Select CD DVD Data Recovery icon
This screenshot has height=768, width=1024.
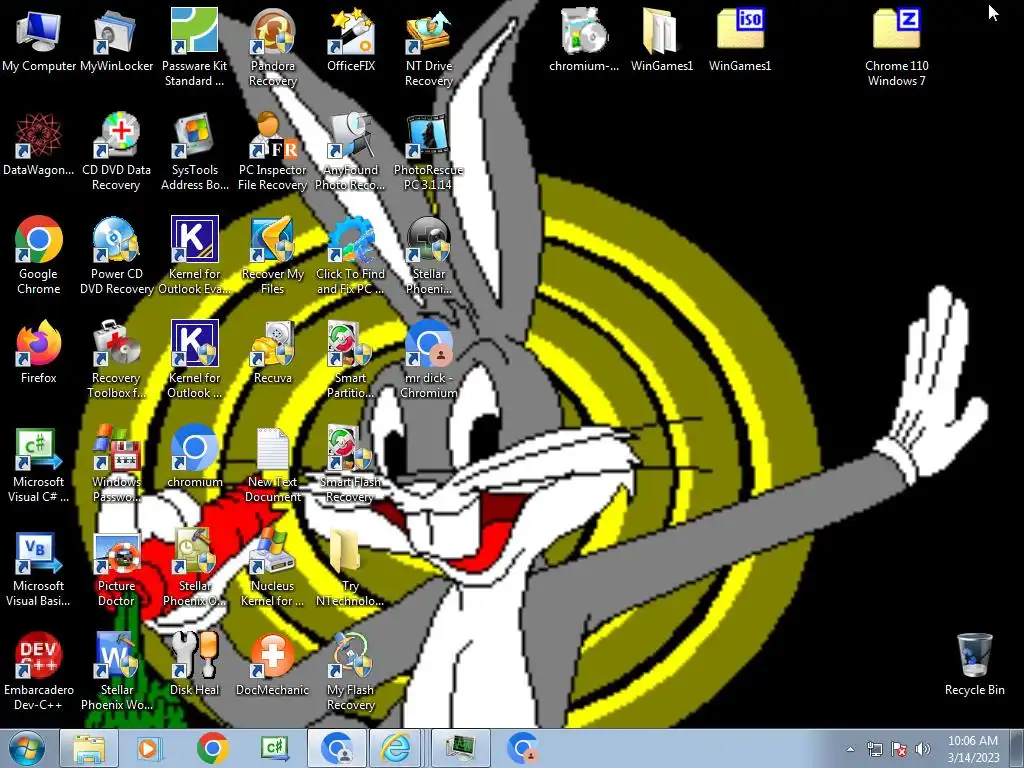[116, 152]
